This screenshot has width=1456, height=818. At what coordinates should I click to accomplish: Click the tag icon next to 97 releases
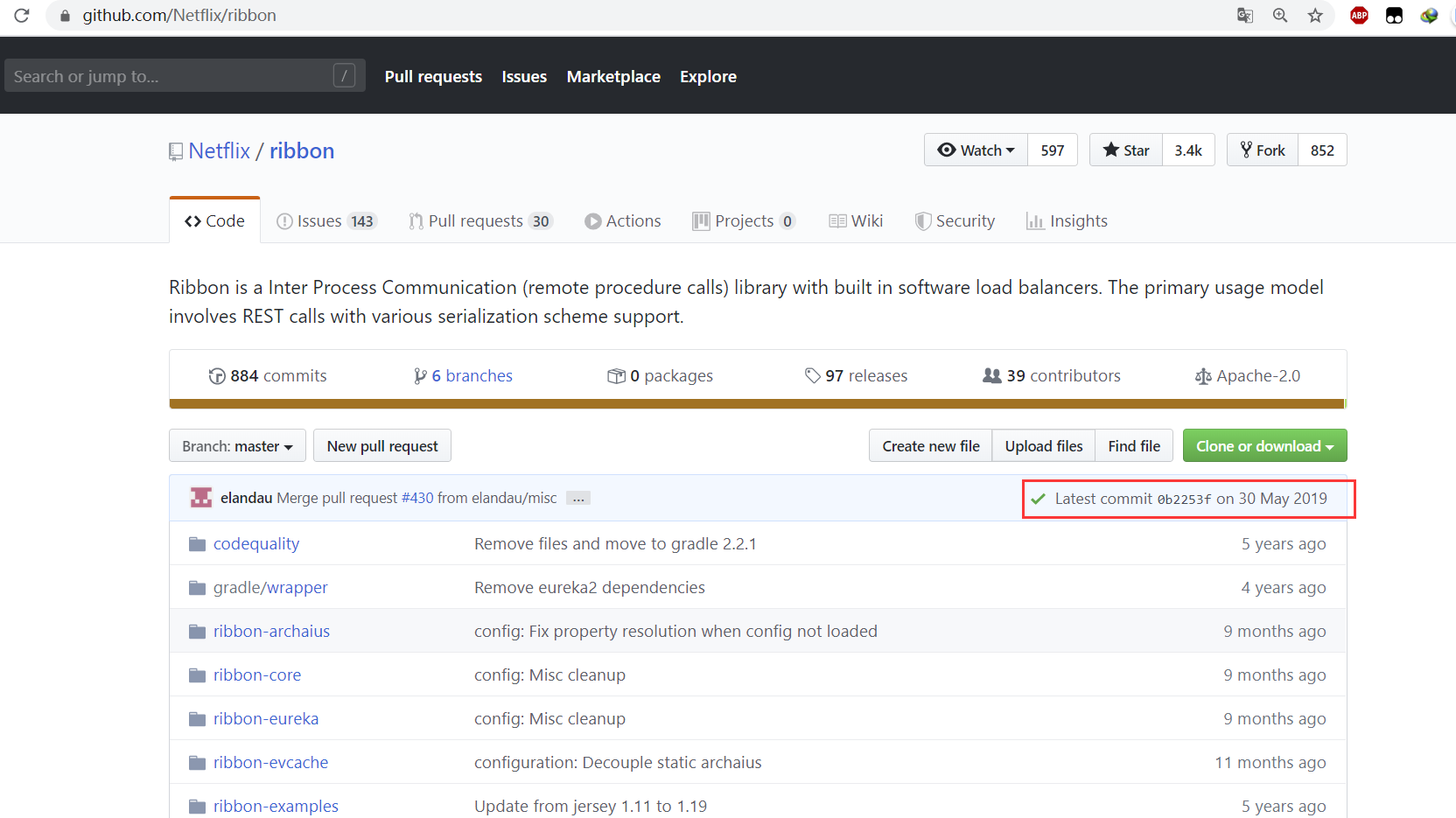[813, 375]
